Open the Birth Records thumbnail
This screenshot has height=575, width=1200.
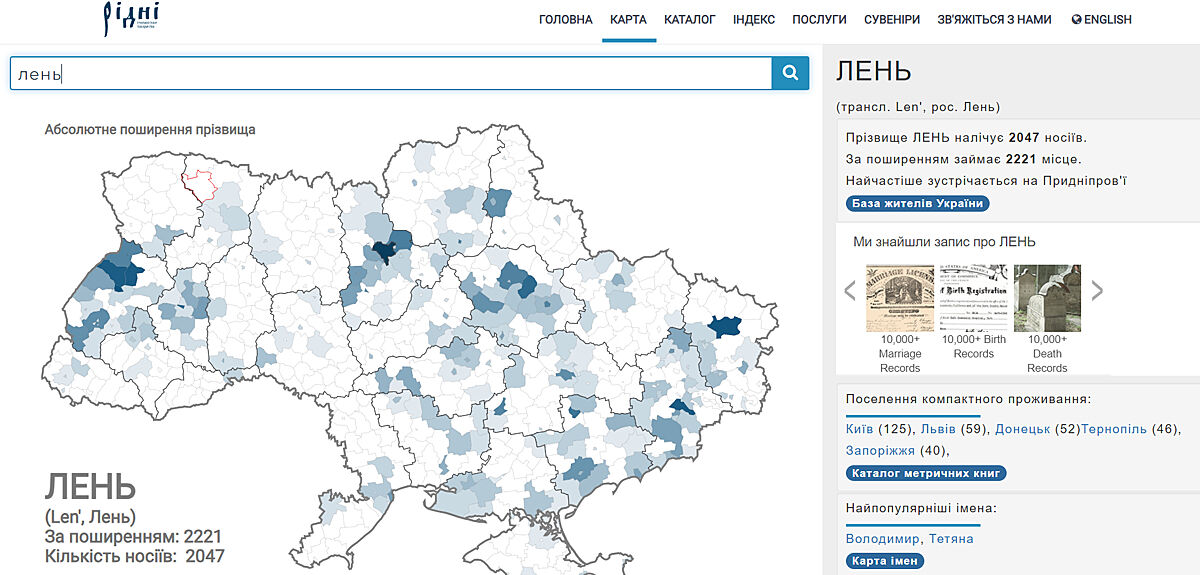click(973, 298)
